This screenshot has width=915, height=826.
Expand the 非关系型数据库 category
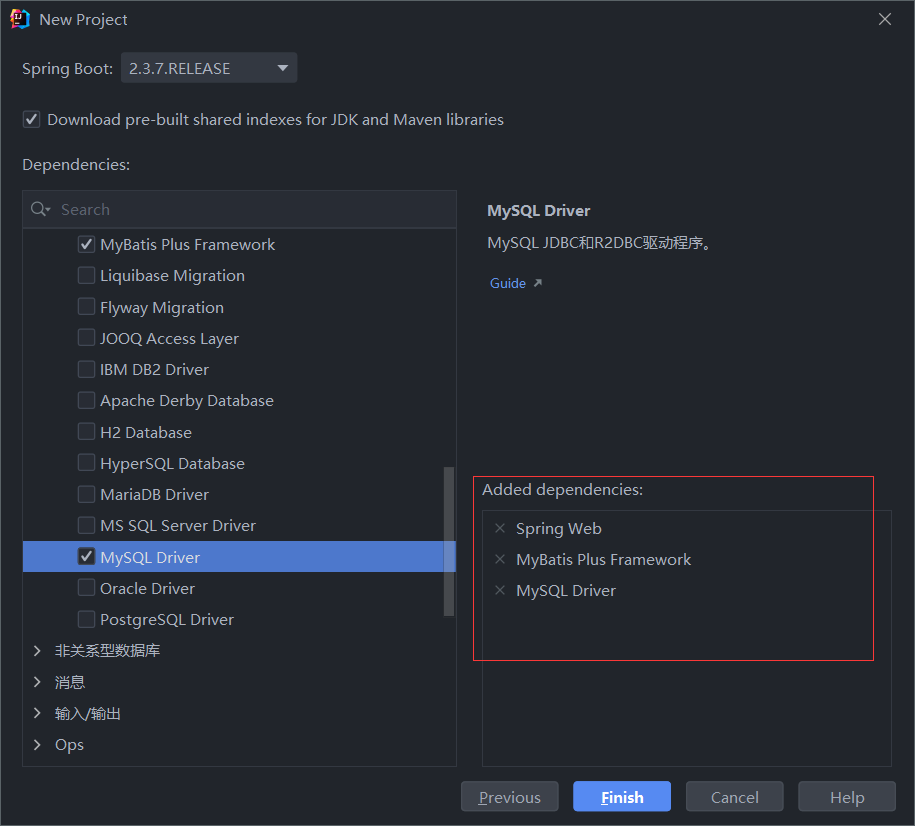37,650
